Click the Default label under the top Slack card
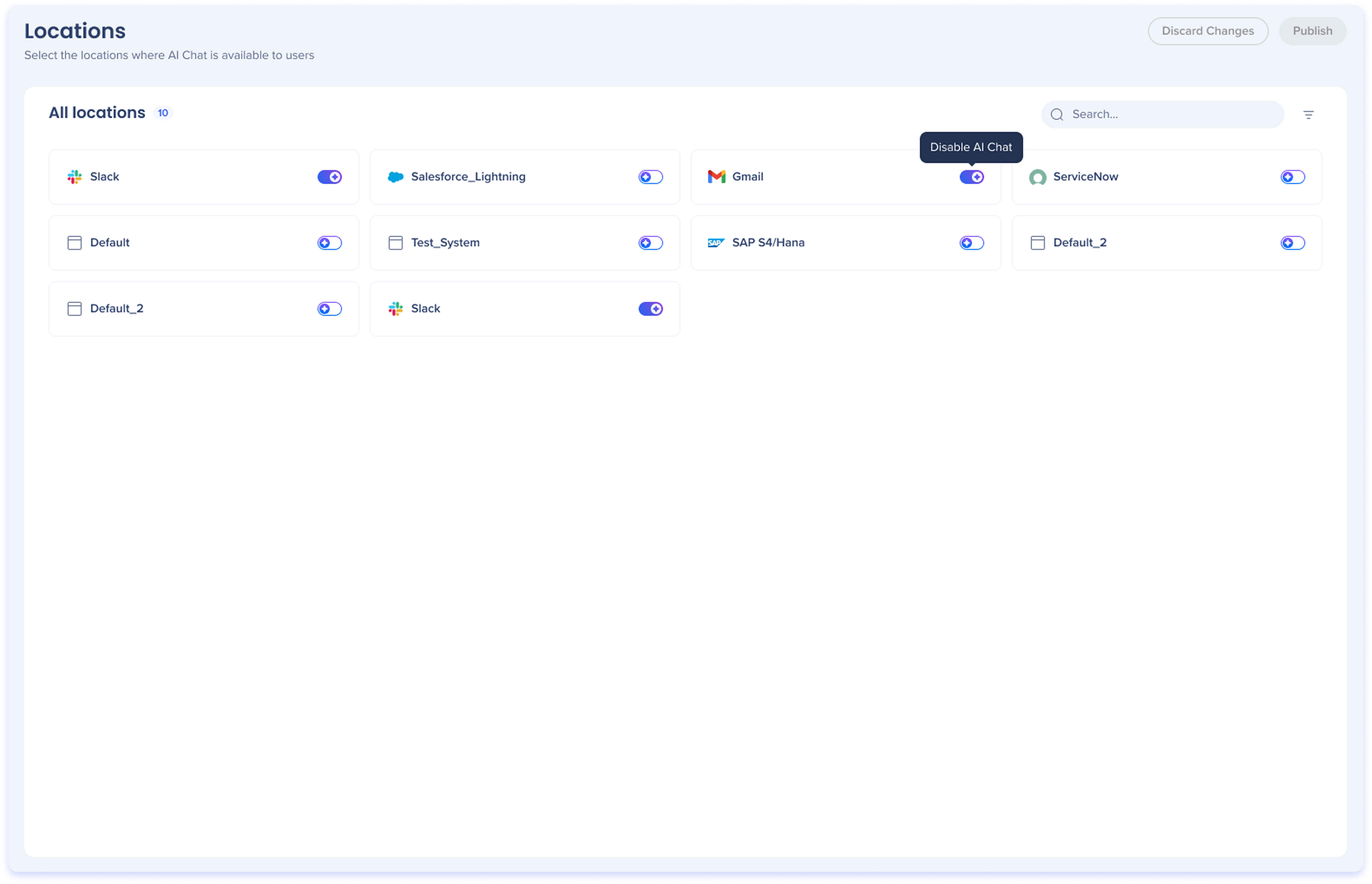Screen dimensions: 1372x884 [x=110, y=243]
